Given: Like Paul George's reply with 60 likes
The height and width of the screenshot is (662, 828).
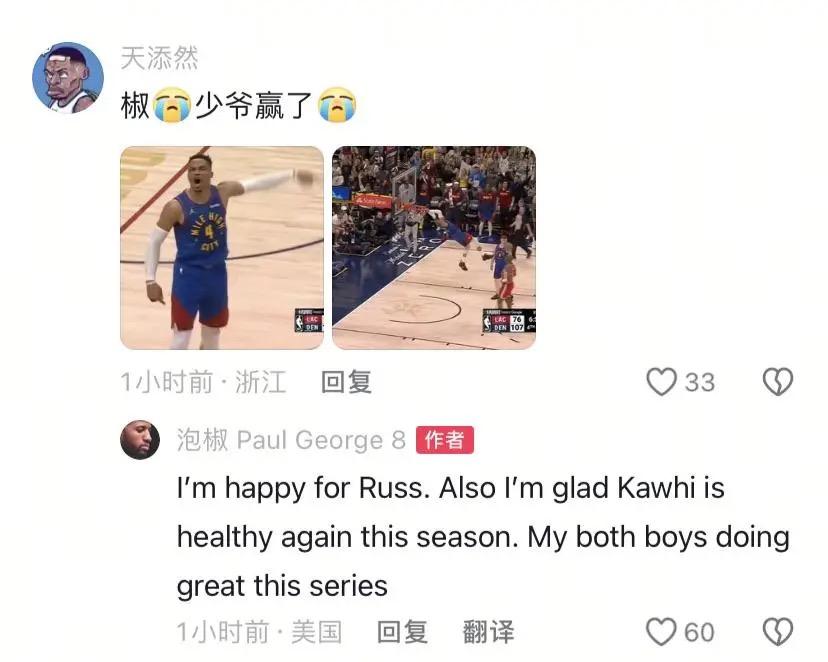Looking at the screenshot, I should pyautogui.click(x=661, y=632).
